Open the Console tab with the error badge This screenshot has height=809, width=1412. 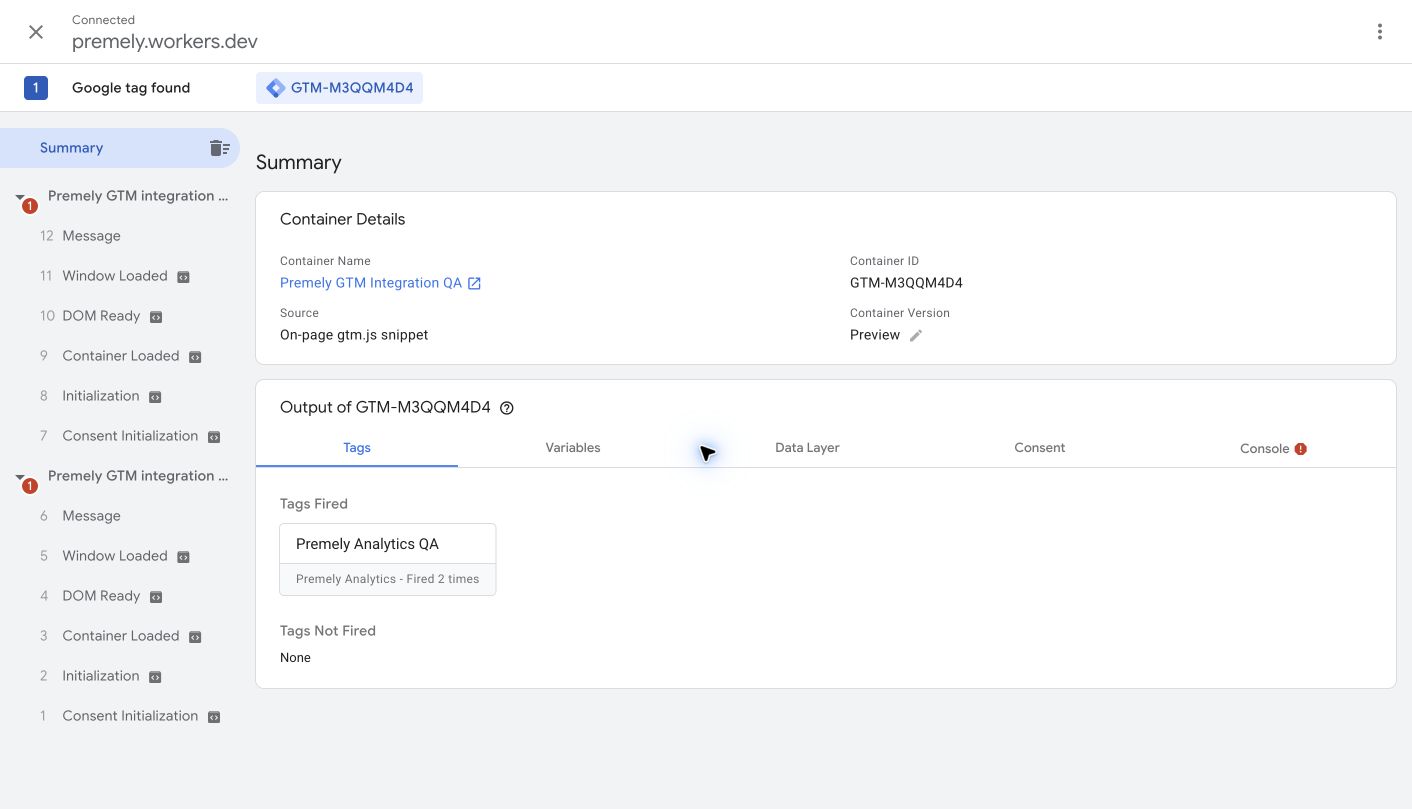coord(1273,448)
